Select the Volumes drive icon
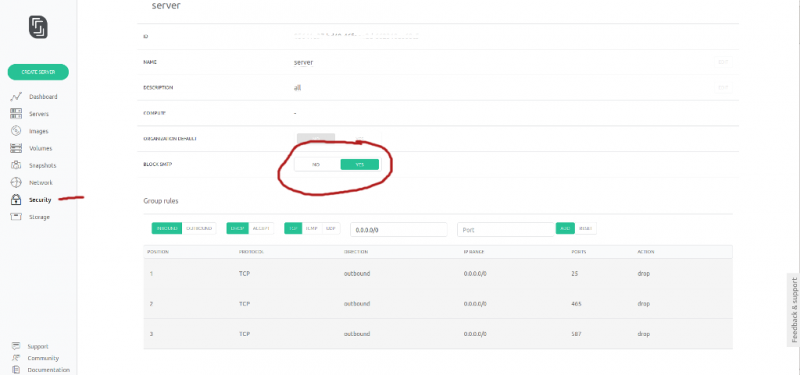The height and width of the screenshot is (375, 800). tap(16, 148)
